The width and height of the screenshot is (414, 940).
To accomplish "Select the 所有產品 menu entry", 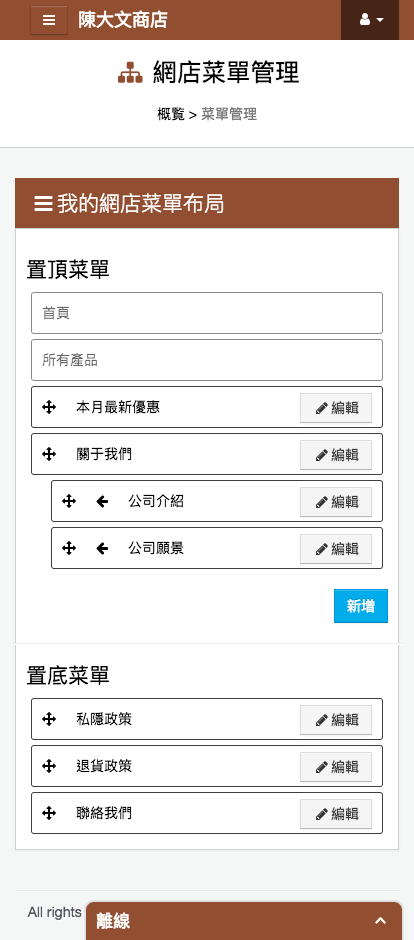I will click(x=207, y=360).
